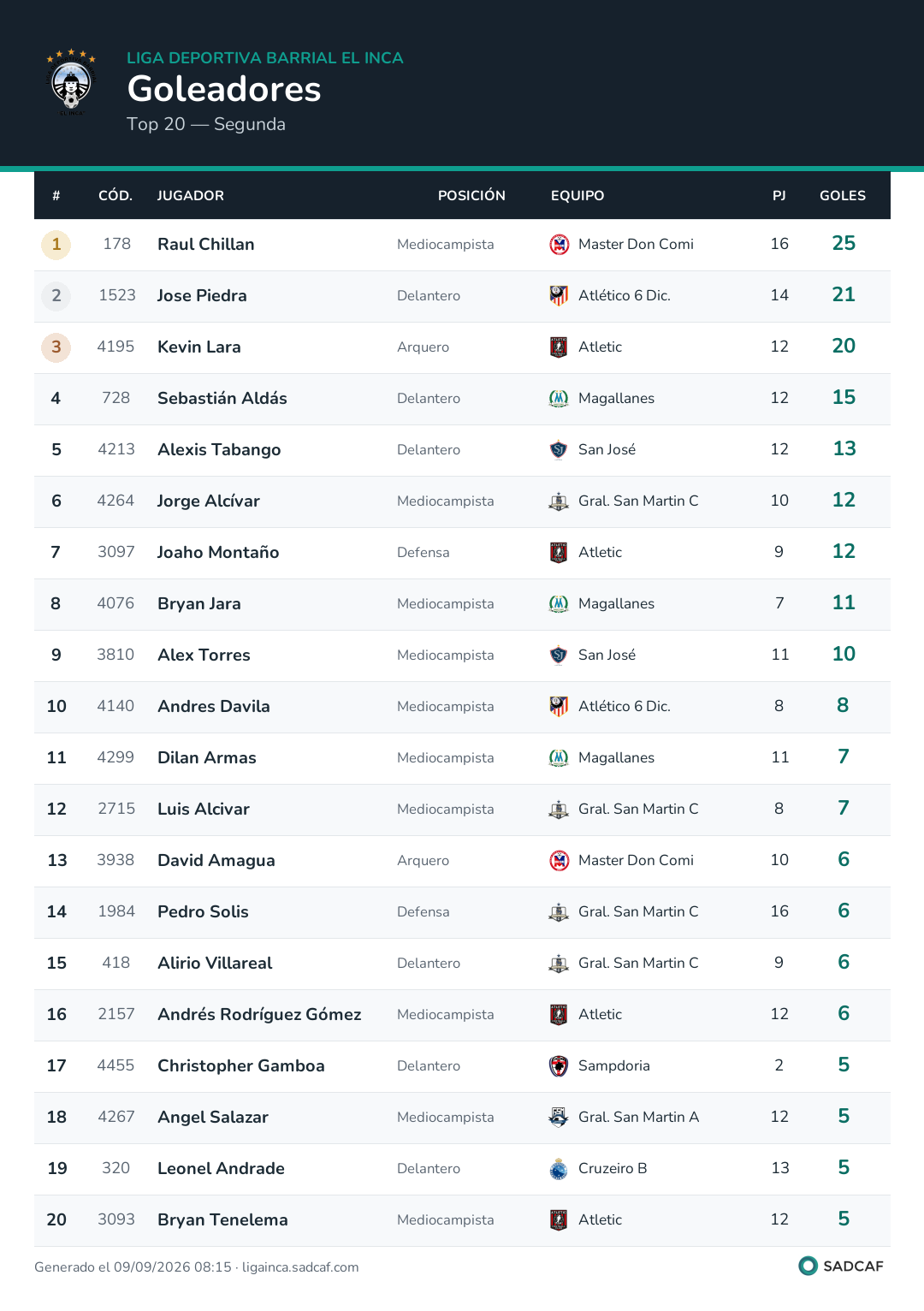This screenshot has height=1311, width=924.
Task: Click the ligainca.sadcaf.com footer link
Action: click(x=300, y=1267)
